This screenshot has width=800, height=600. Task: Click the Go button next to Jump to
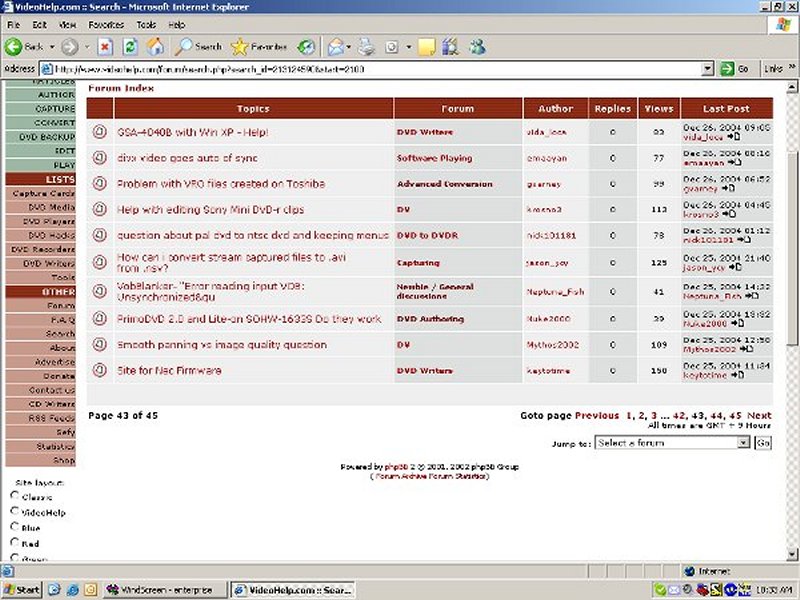[763, 443]
